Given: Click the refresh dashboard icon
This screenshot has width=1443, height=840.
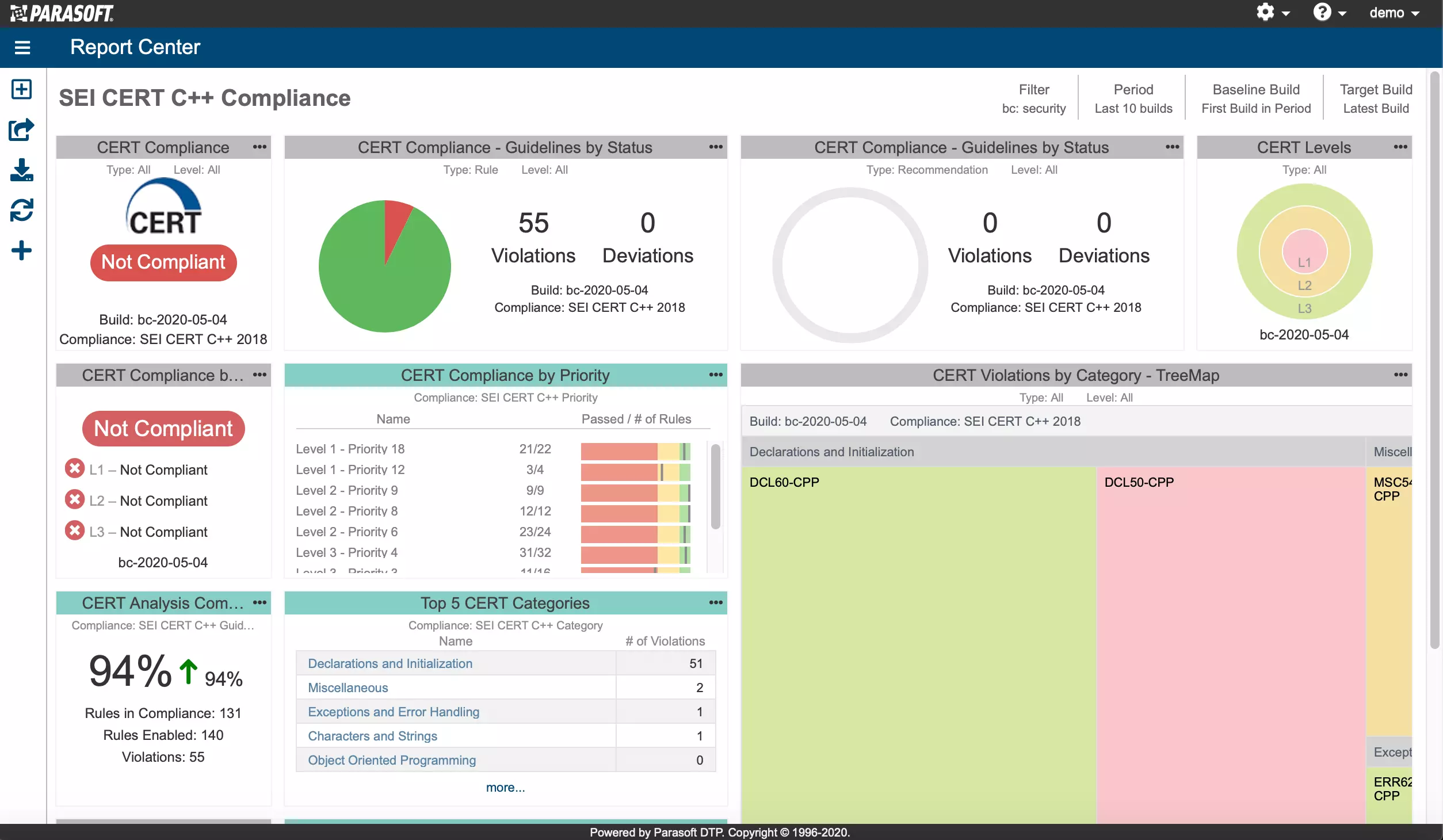Looking at the screenshot, I should coord(22,210).
